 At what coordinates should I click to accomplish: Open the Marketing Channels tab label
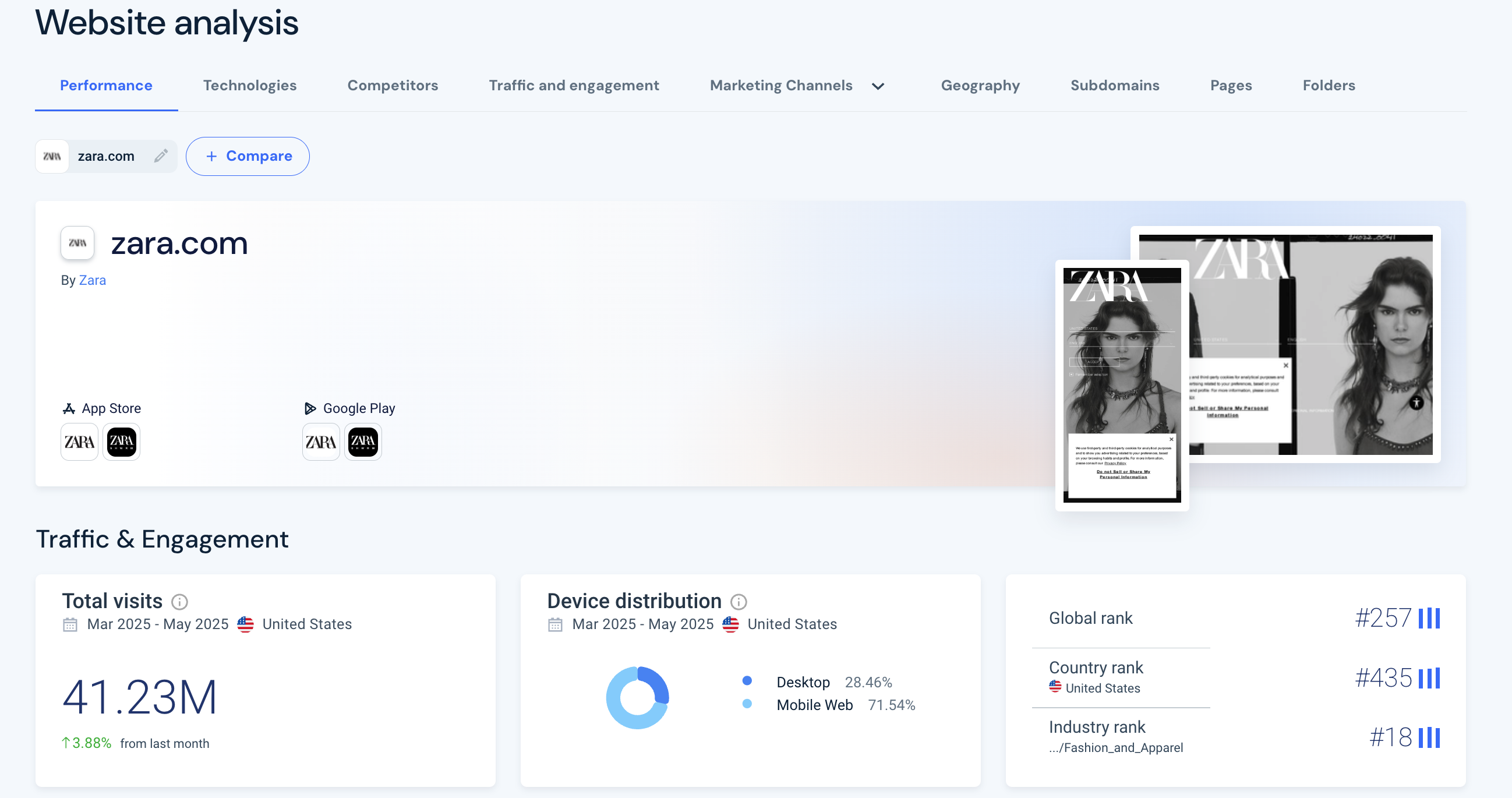(780, 85)
